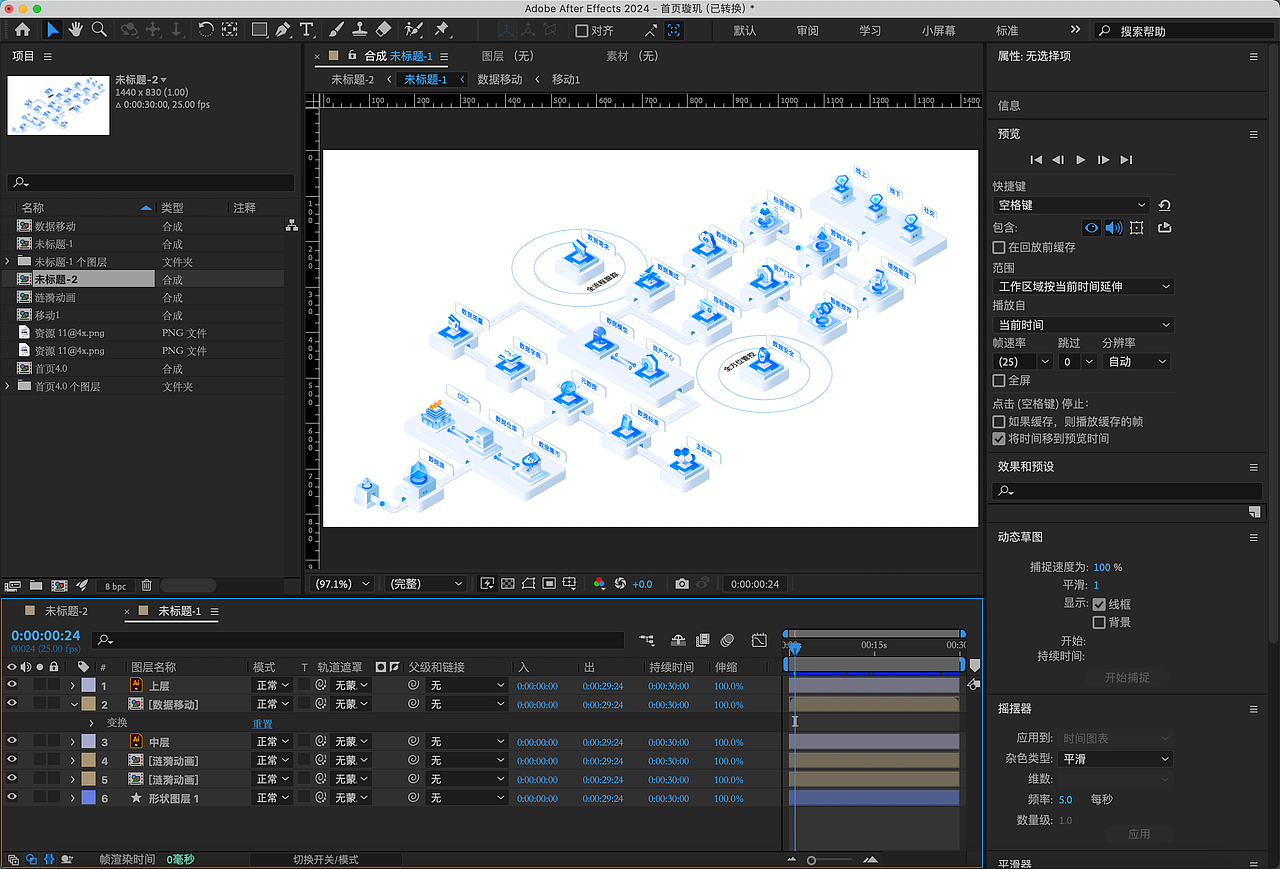Click the 8 bpc color depth button

tap(115, 586)
